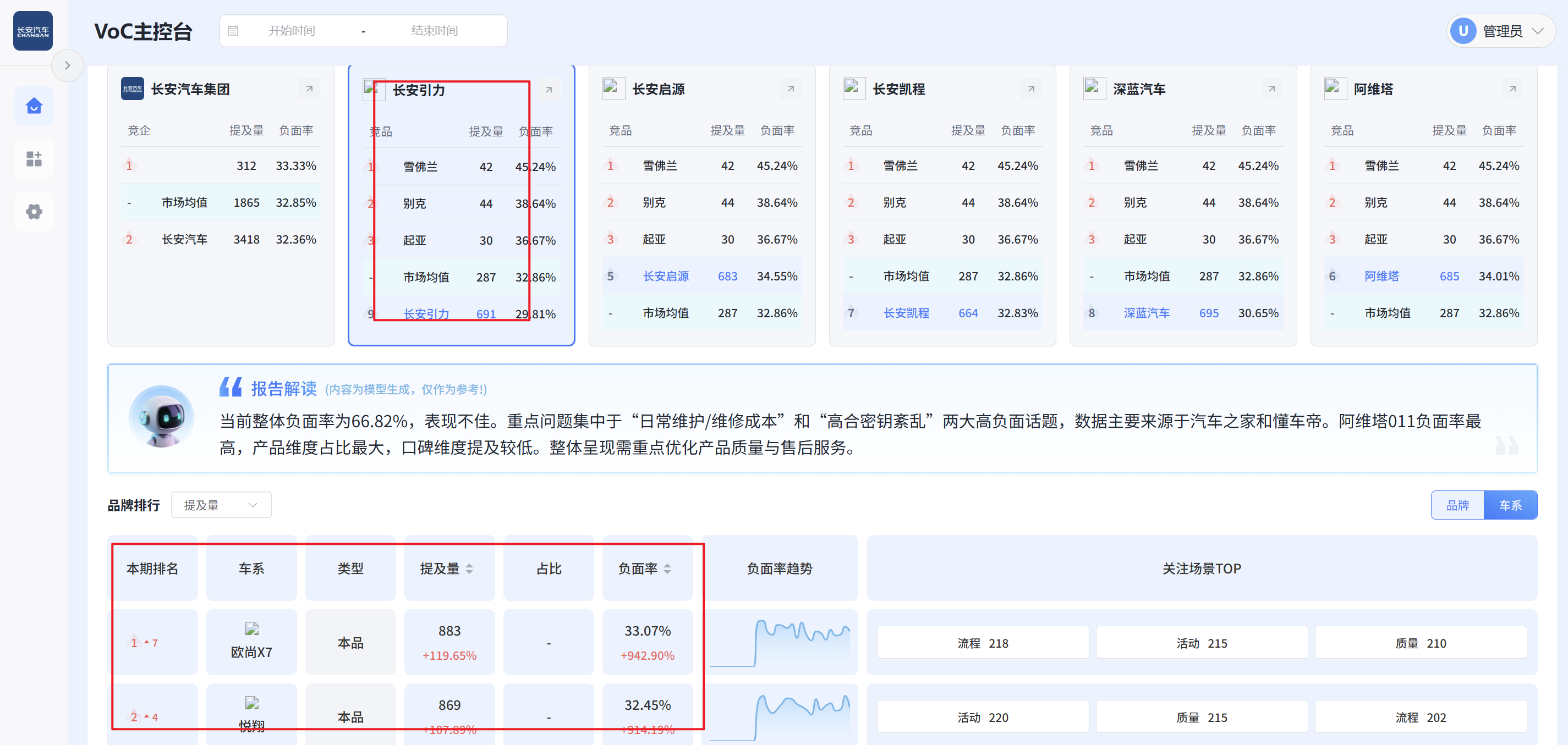Open the 深蓝汽车 link in its card
Viewport: 1568px width, 745px height.
(x=1147, y=313)
